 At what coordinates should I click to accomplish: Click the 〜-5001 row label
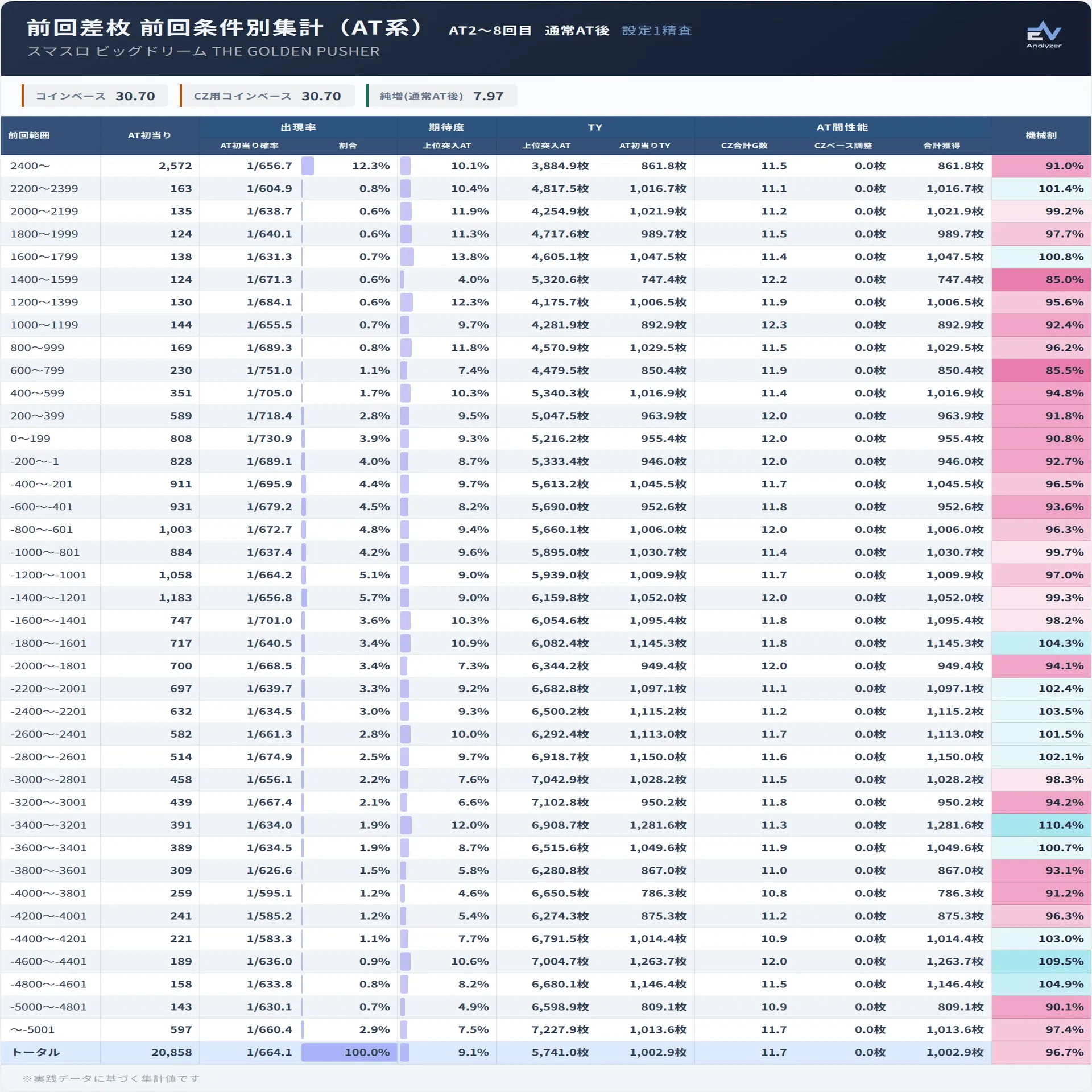click(x=32, y=1030)
